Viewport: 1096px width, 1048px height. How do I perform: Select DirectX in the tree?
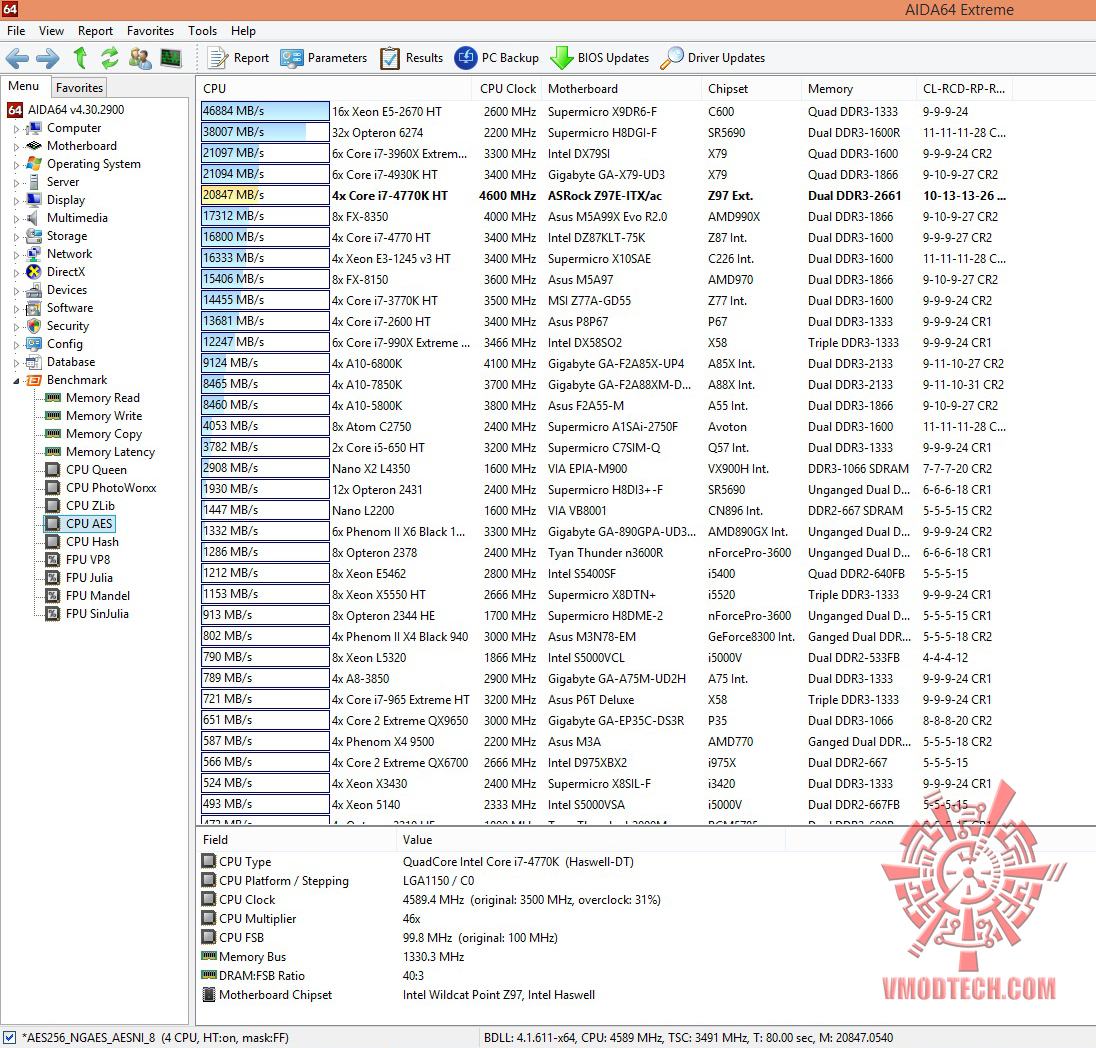coord(55,272)
